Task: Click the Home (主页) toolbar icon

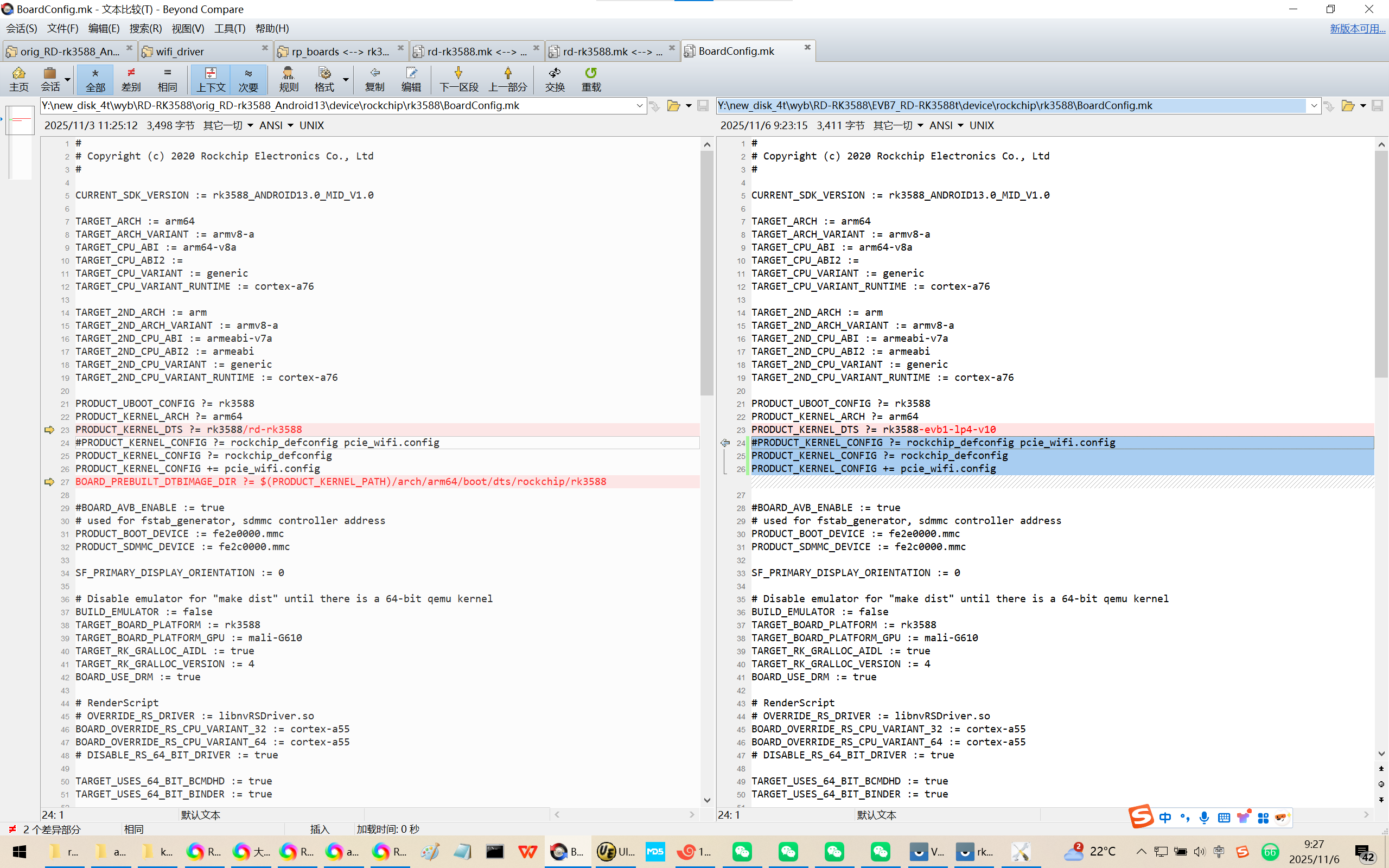Action: pos(18,79)
